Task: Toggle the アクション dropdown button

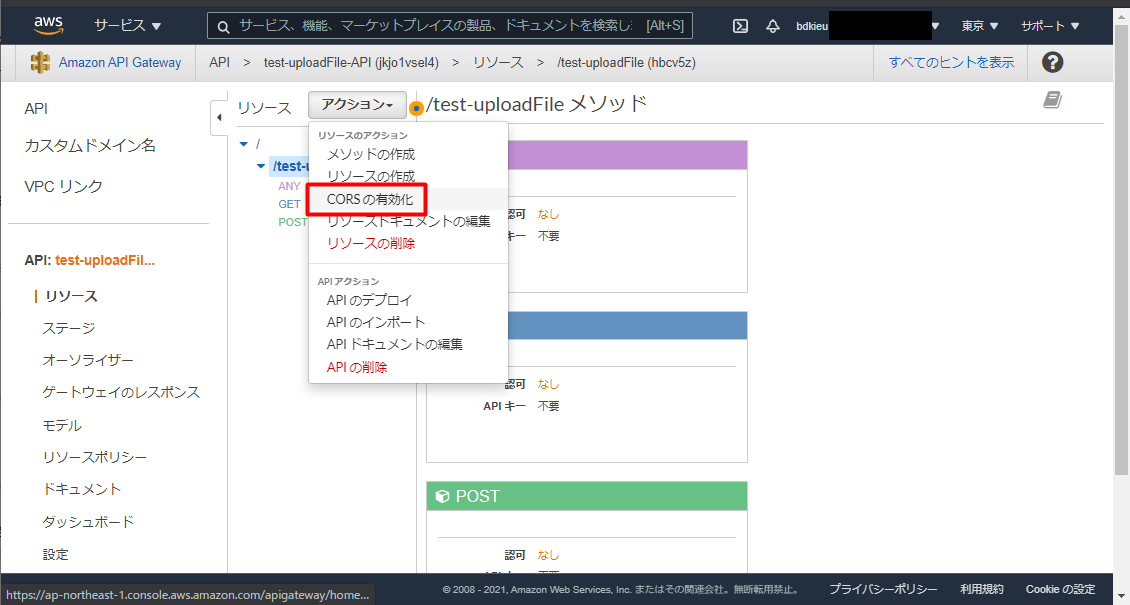Action: pyautogui.click(x=357, y=105)
